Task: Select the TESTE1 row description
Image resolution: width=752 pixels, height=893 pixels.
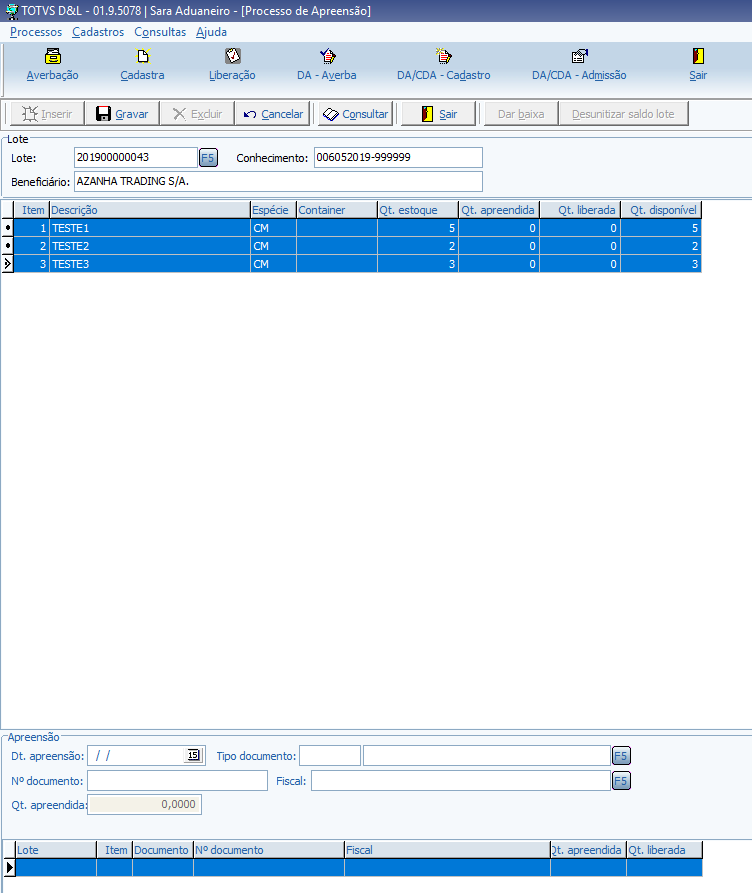Action: point(150,228)
